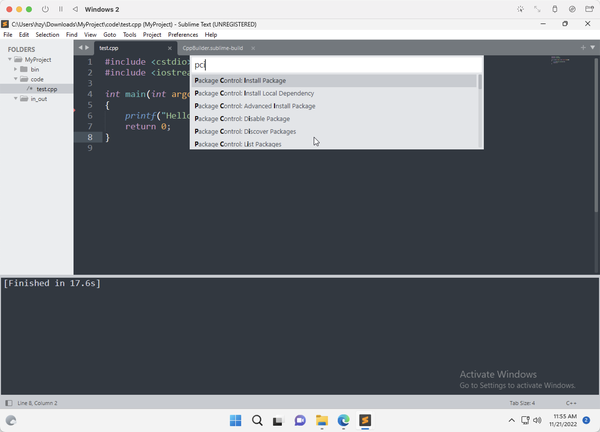Select the MyProject folder label
The image size is (600, 432).
38,60
